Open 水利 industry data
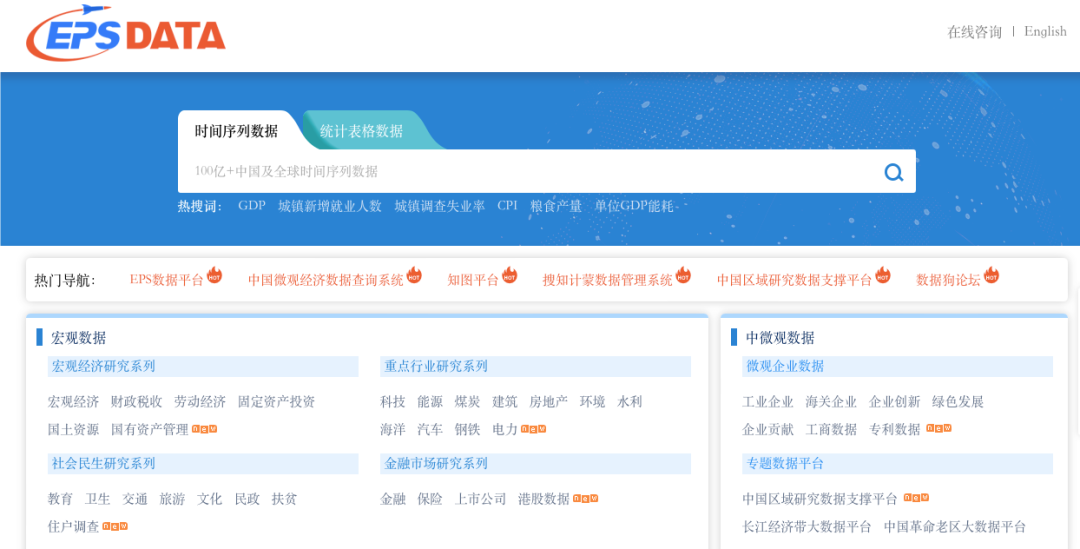 click(630, 402)
